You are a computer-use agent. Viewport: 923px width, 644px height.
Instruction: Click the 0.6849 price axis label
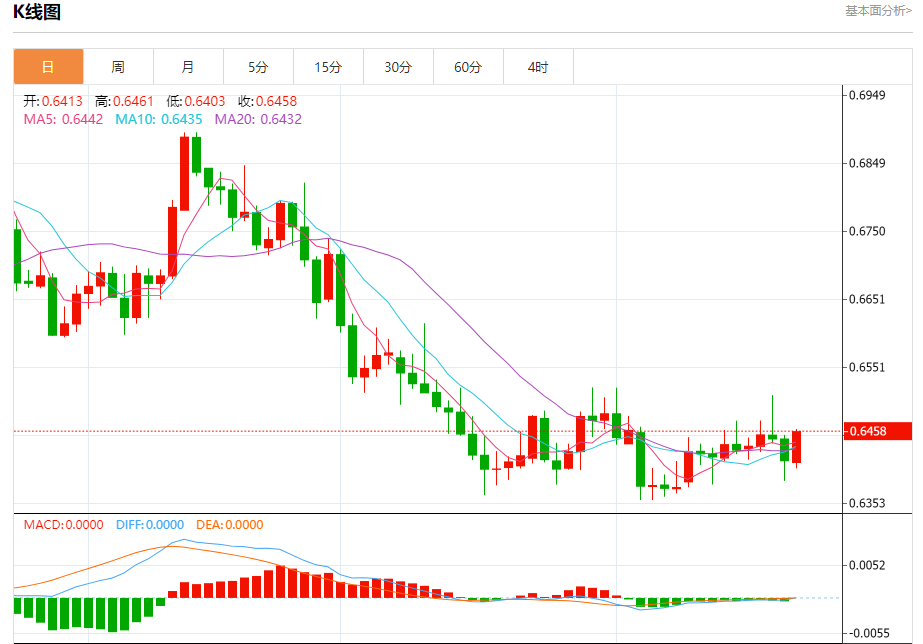(866, 163)
